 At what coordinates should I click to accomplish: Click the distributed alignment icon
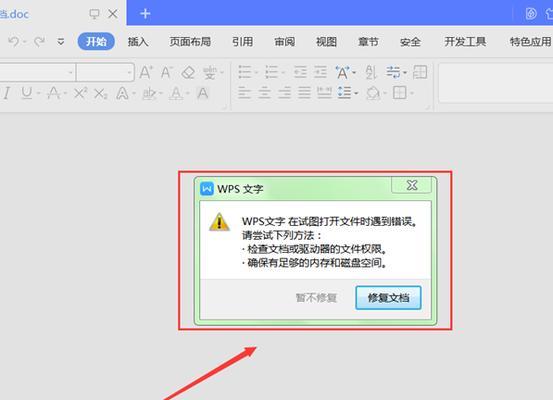[x=324, y=93]
